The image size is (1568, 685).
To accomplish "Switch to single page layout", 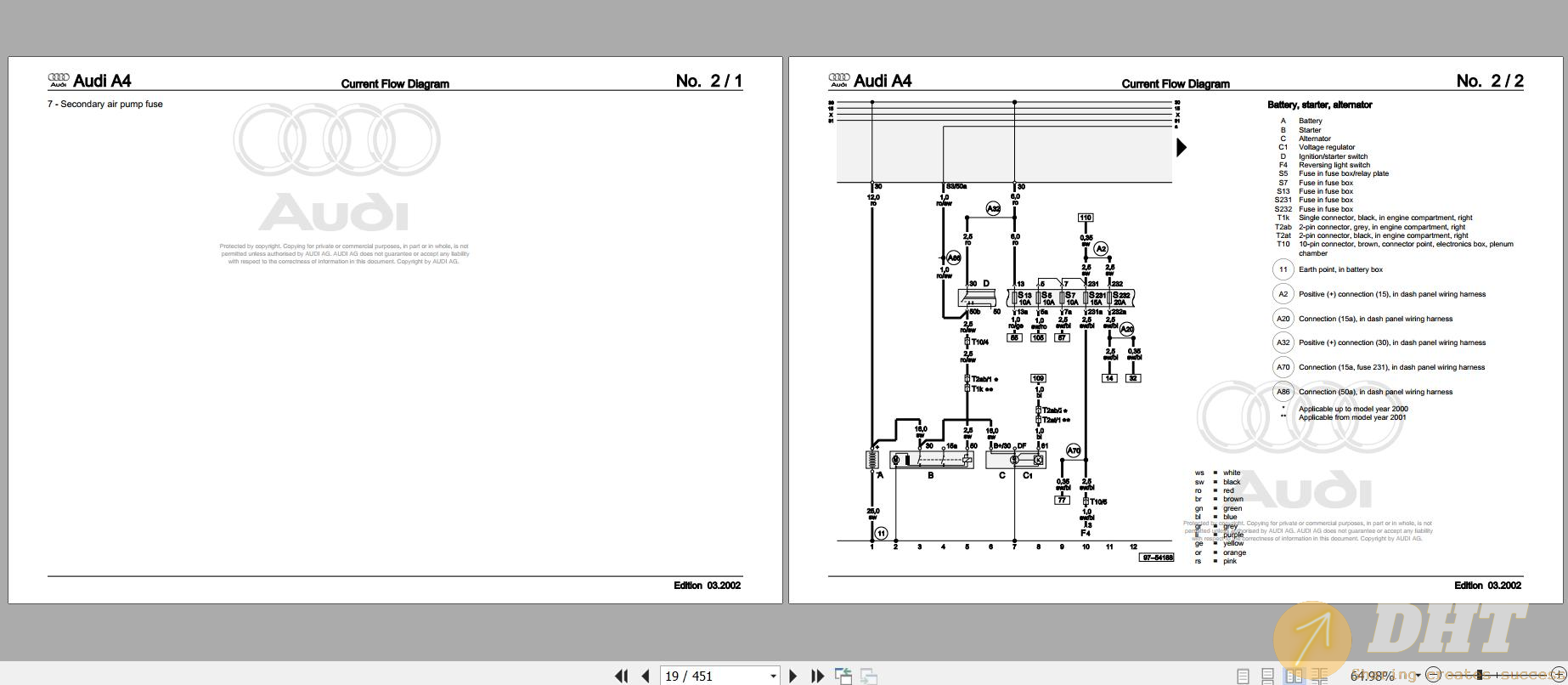I will click(x=1244, y=676).
